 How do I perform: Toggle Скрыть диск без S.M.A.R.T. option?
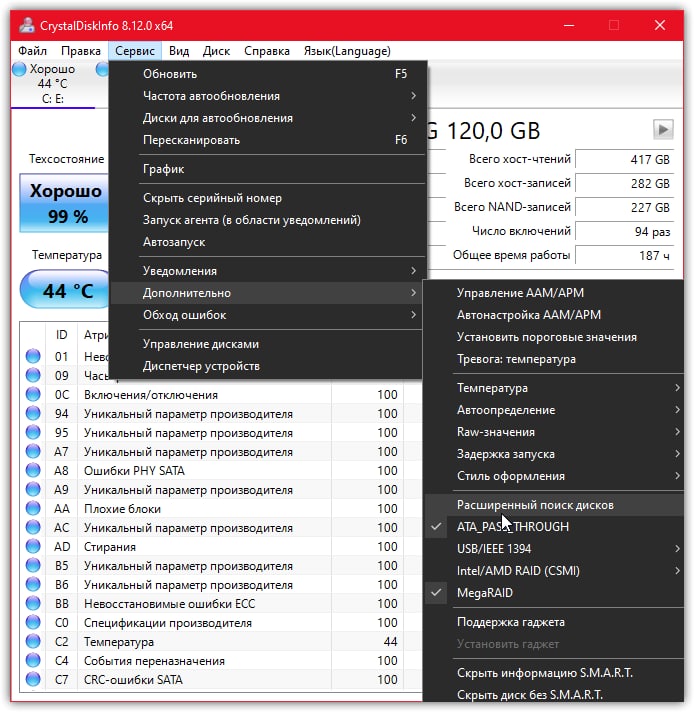point(554,694)
